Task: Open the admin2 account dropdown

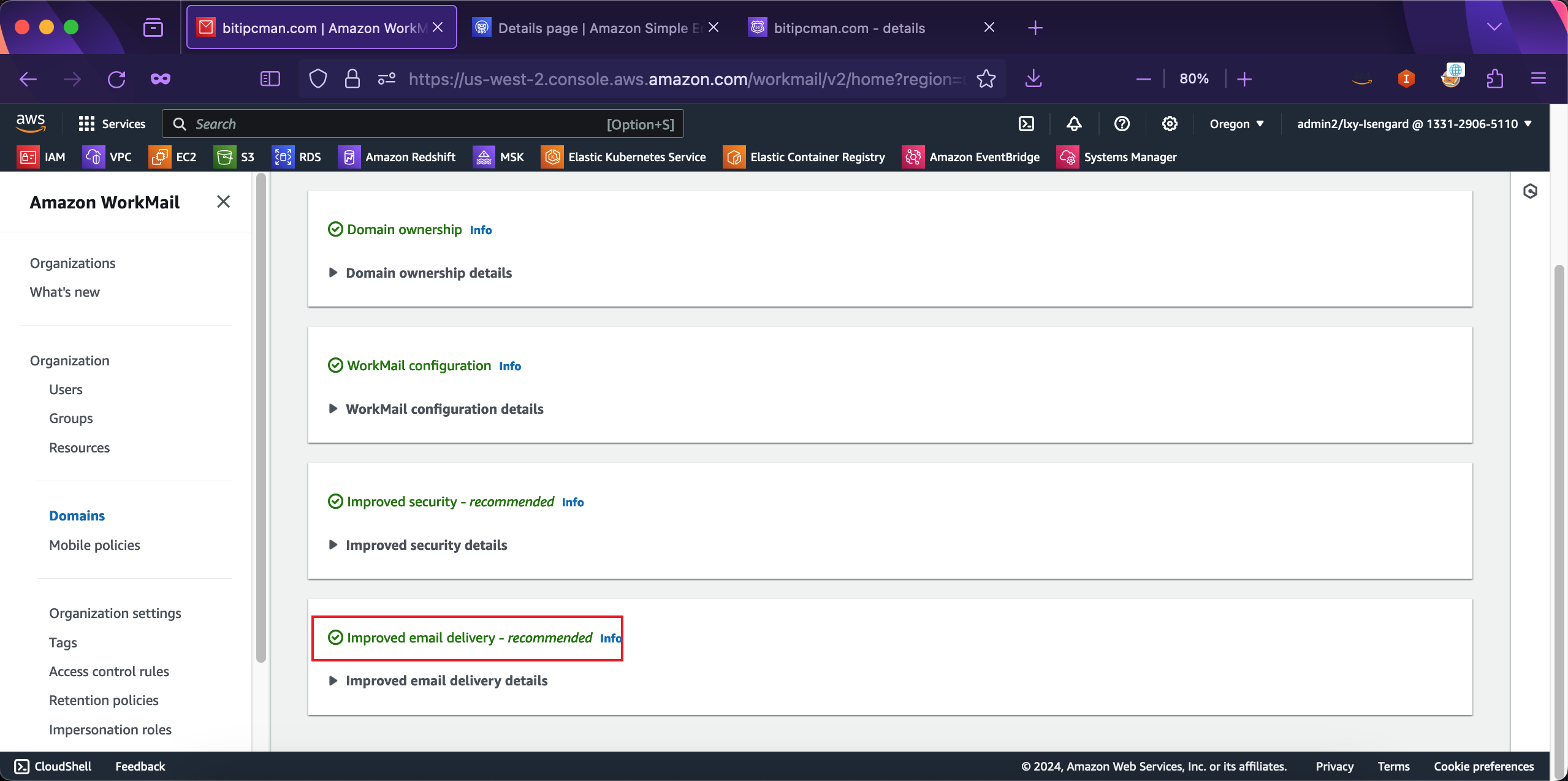Action: [1414, 124]
